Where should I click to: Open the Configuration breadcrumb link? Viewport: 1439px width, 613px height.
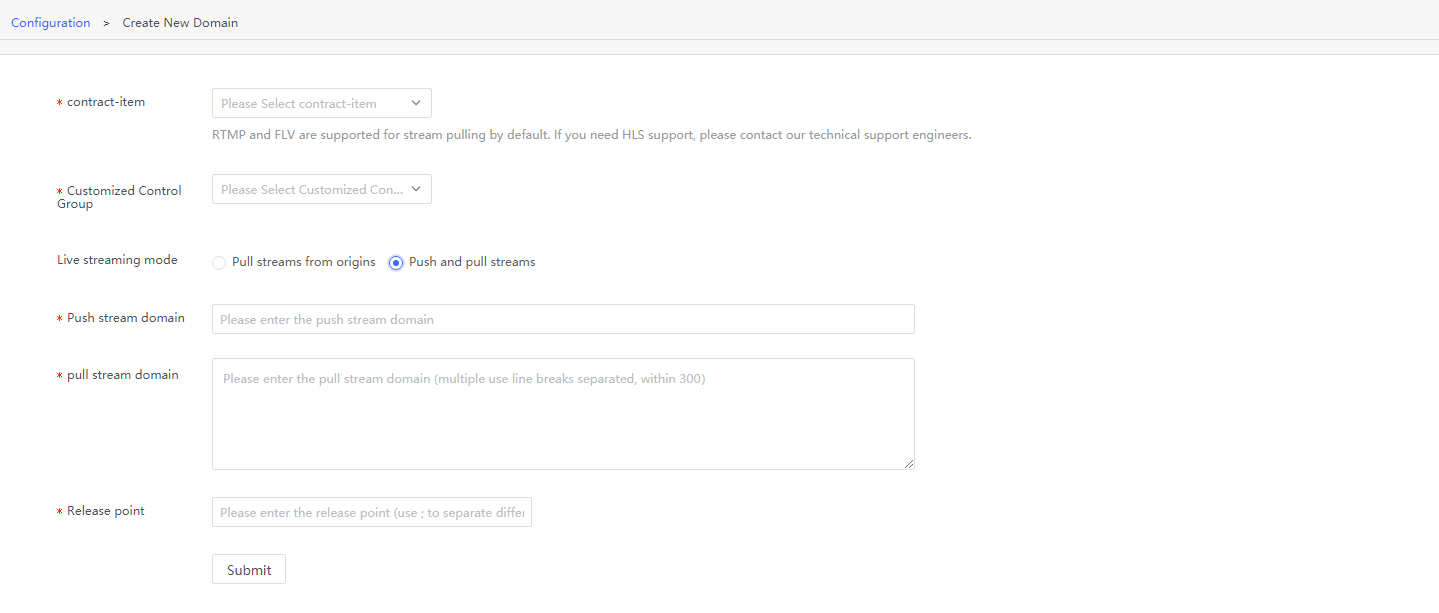[51, 22]
